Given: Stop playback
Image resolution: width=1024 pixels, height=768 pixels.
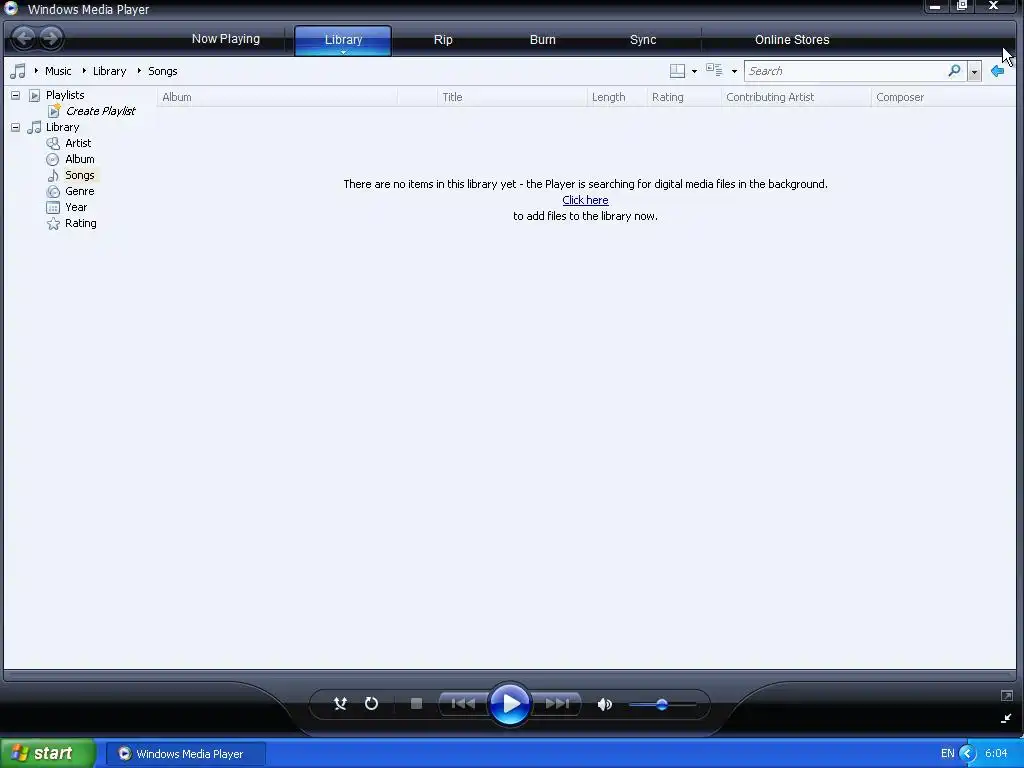Looking at the screenshot, I should click(416, 703).
